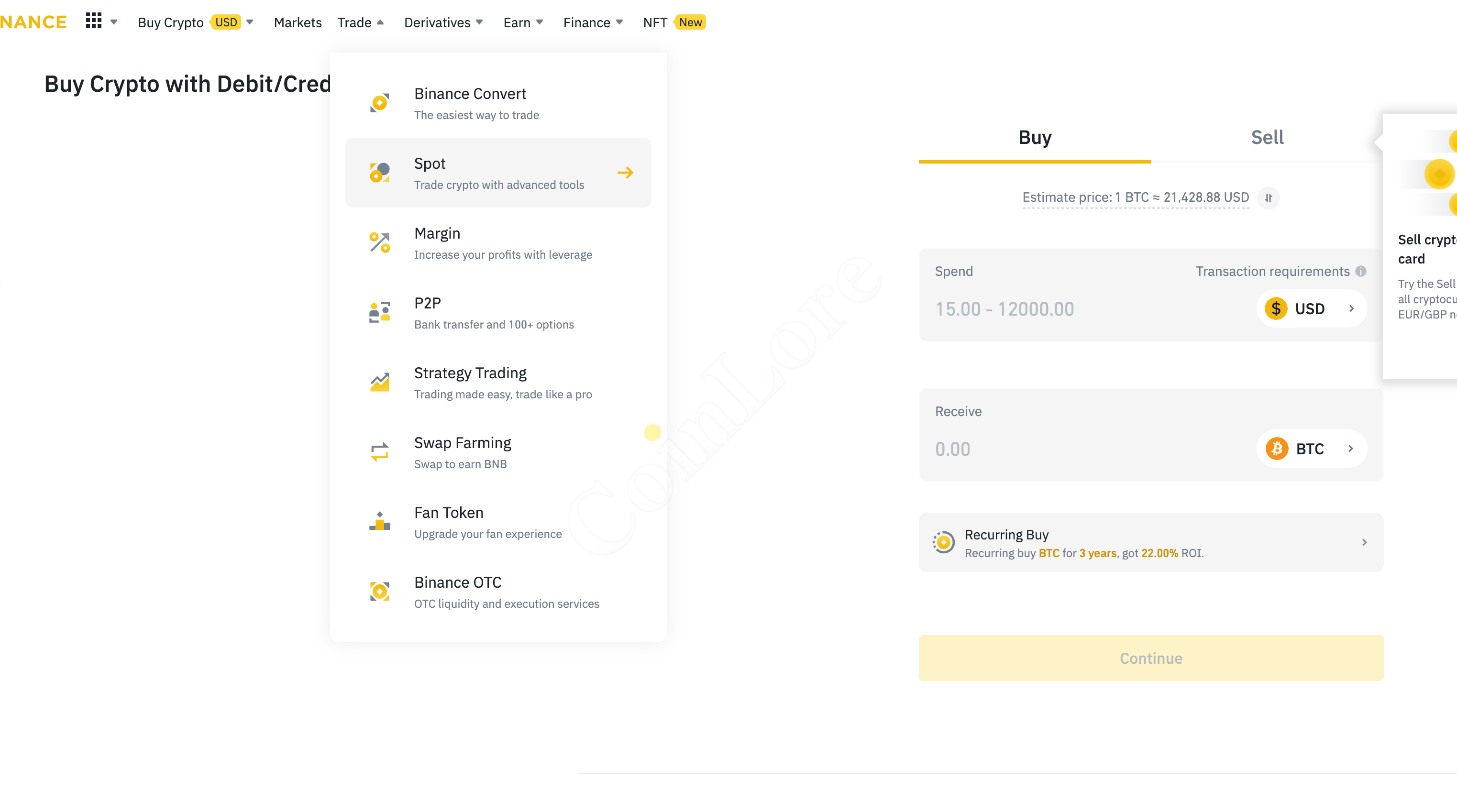Click the Recurring Buy chevron

pyautogui.click(x=1364, y=543)
